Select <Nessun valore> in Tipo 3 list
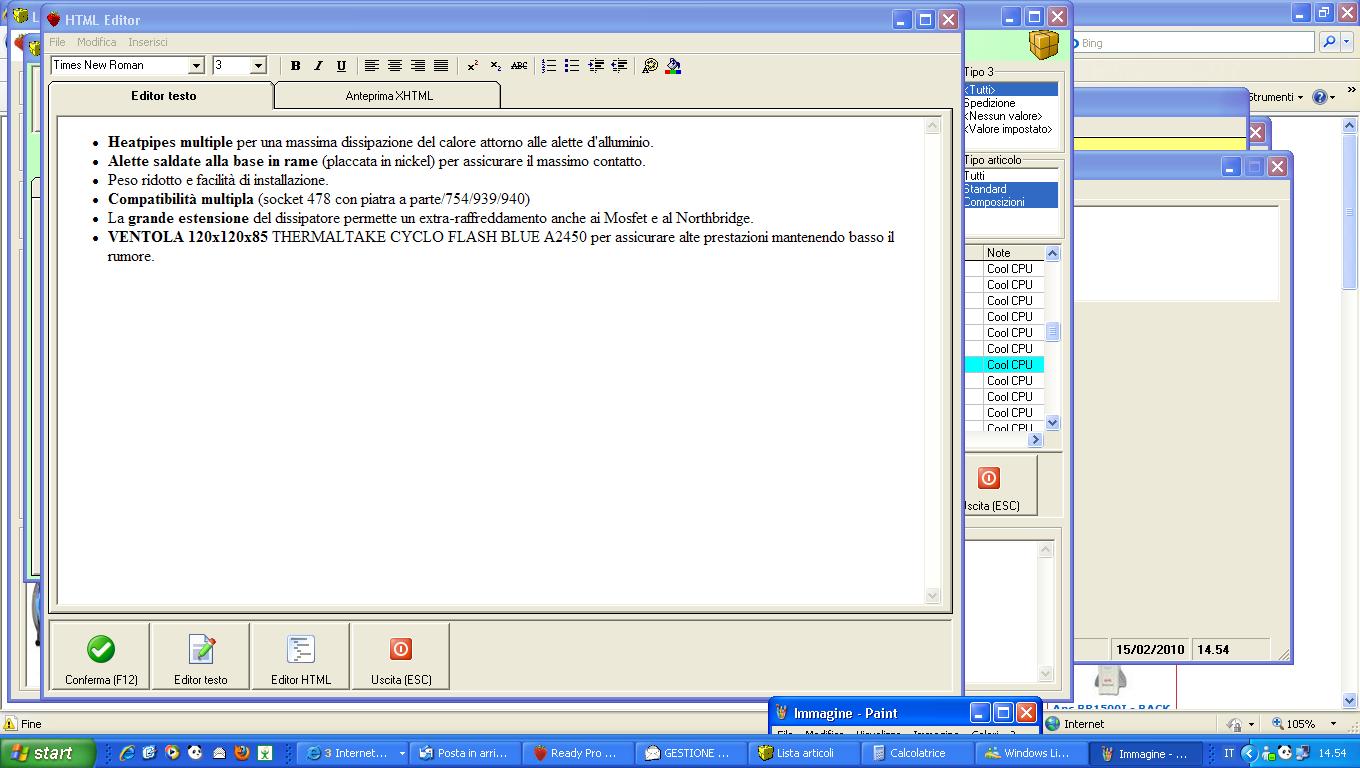The image size is (1360, 768). (1010, 116)
